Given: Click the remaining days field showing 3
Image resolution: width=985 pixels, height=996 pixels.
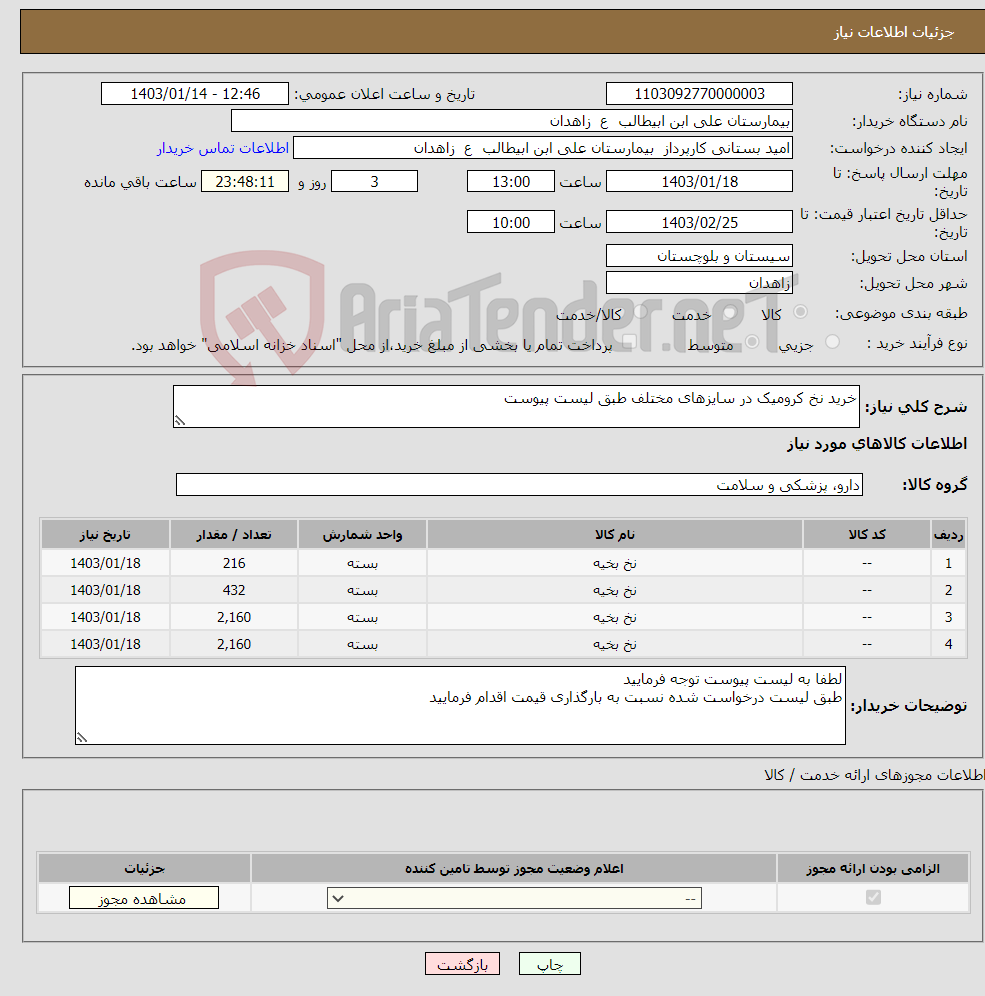Looking at the screenshot, I should pos(375,181).
